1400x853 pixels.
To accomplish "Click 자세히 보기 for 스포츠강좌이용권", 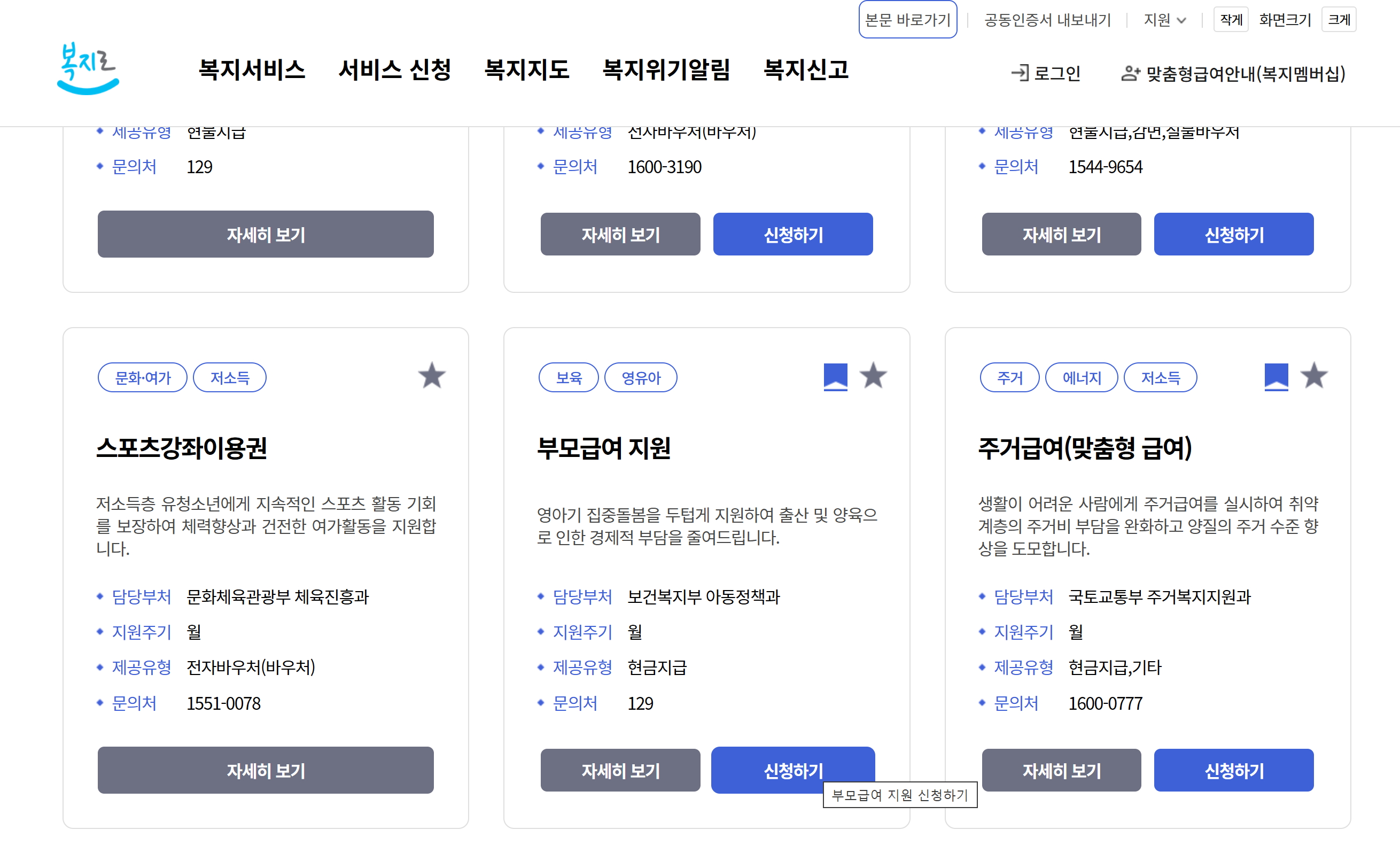I will [x=266, y=770].
